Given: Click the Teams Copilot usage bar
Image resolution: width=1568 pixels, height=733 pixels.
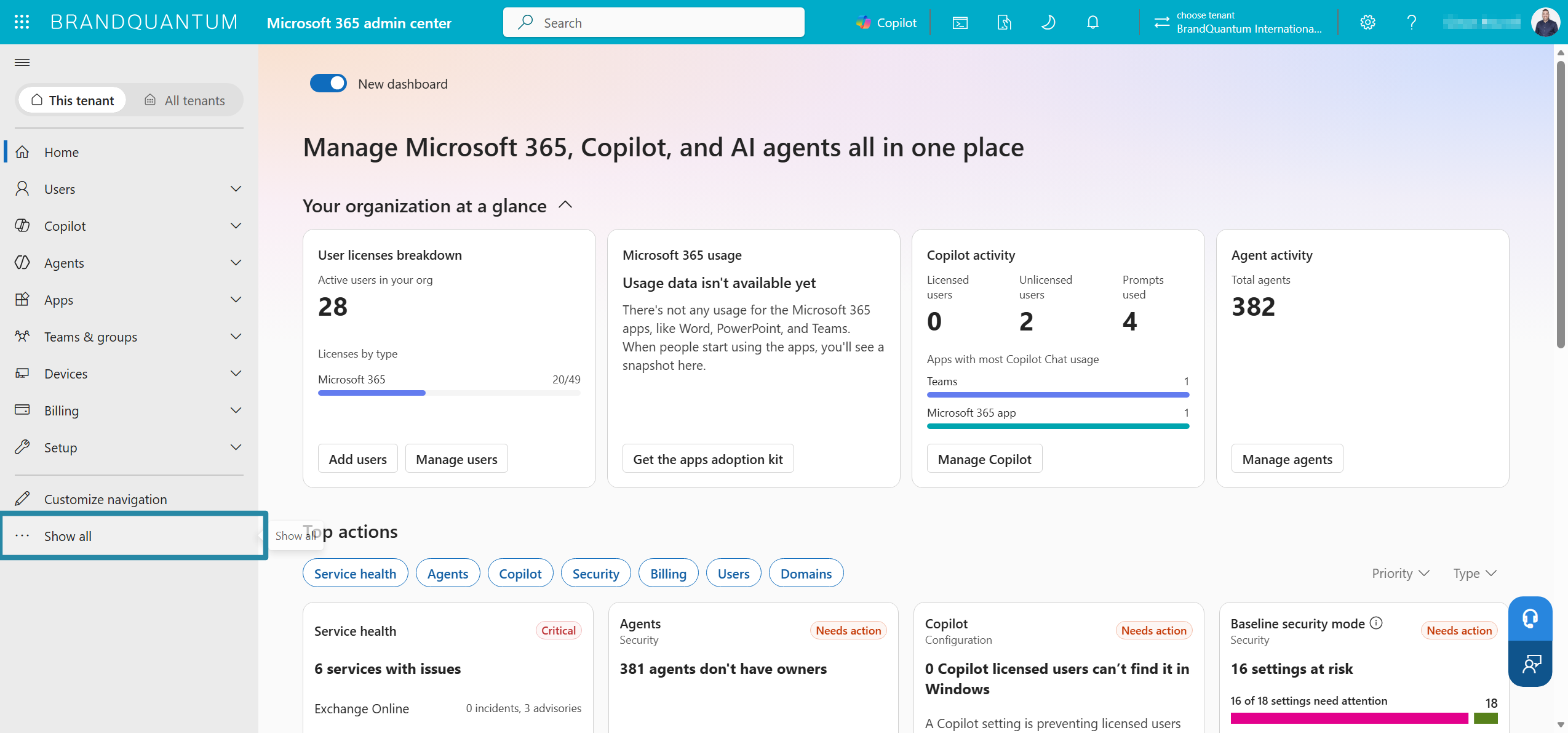Looking at the screenshot, I should coord(1058,395).
